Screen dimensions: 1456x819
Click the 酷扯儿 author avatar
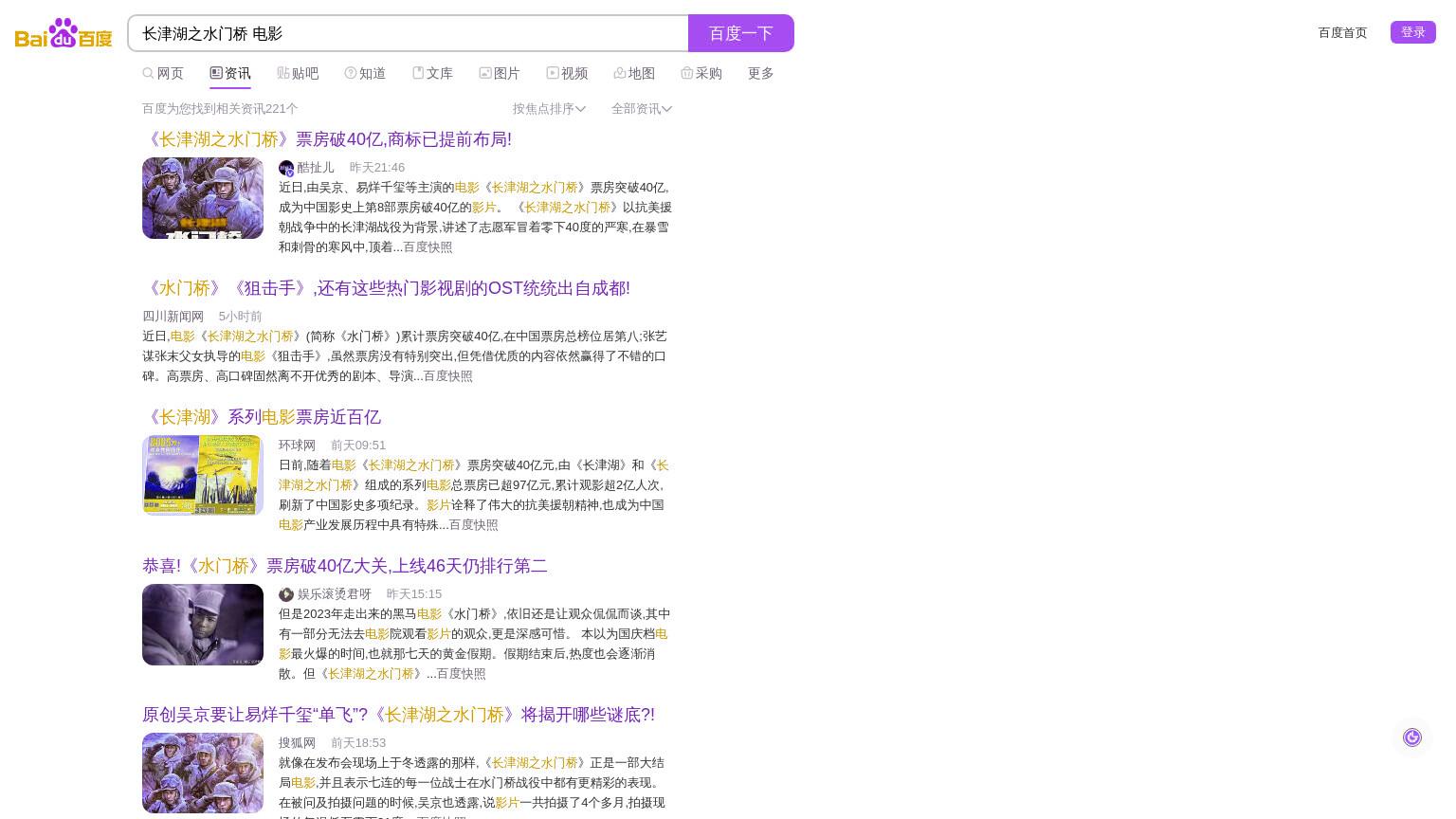(286, 168)
